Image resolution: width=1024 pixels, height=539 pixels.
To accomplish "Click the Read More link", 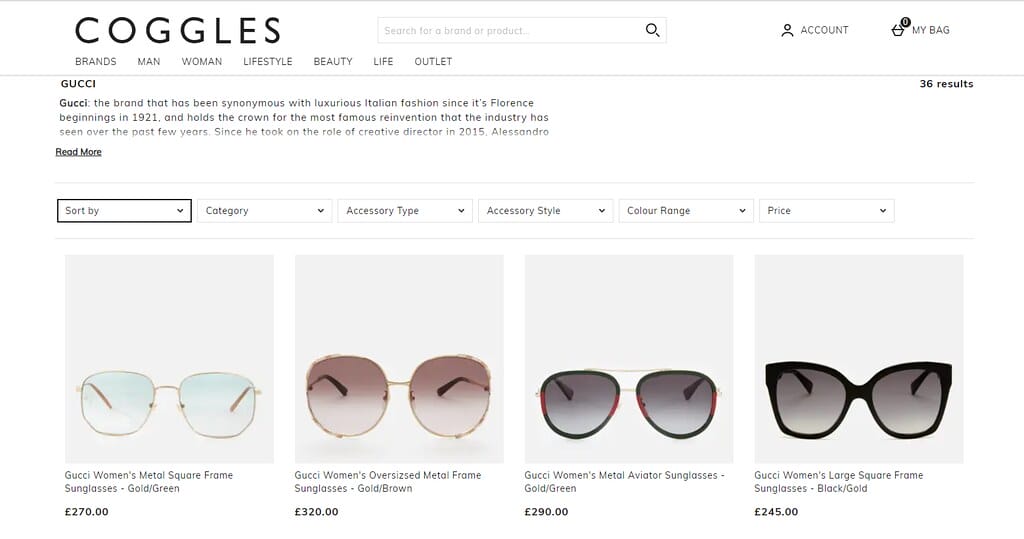I will pyautogui.click(x=78, y=152).
